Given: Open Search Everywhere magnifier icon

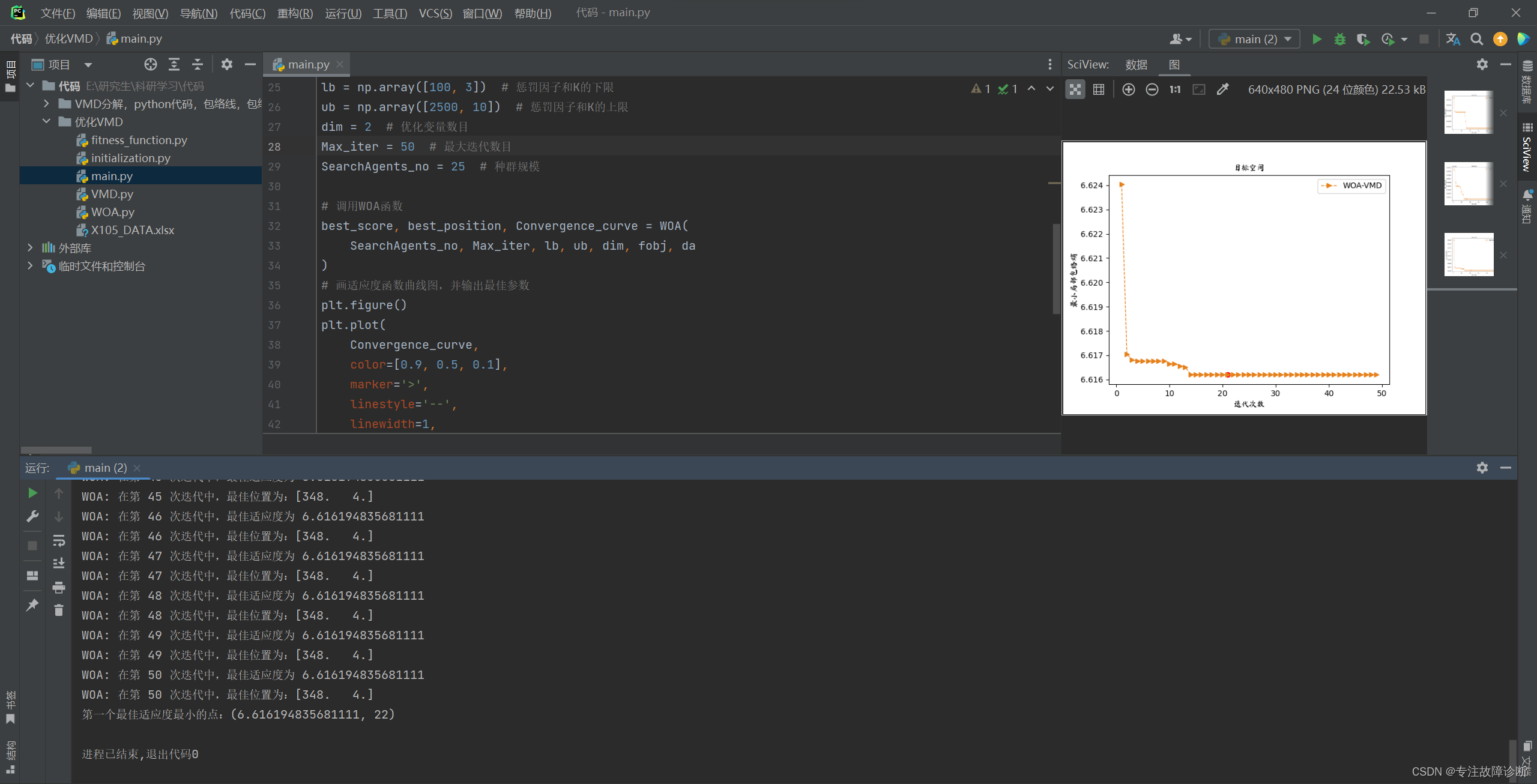Looking at the screenshot, I should [x=1476, y=39].
